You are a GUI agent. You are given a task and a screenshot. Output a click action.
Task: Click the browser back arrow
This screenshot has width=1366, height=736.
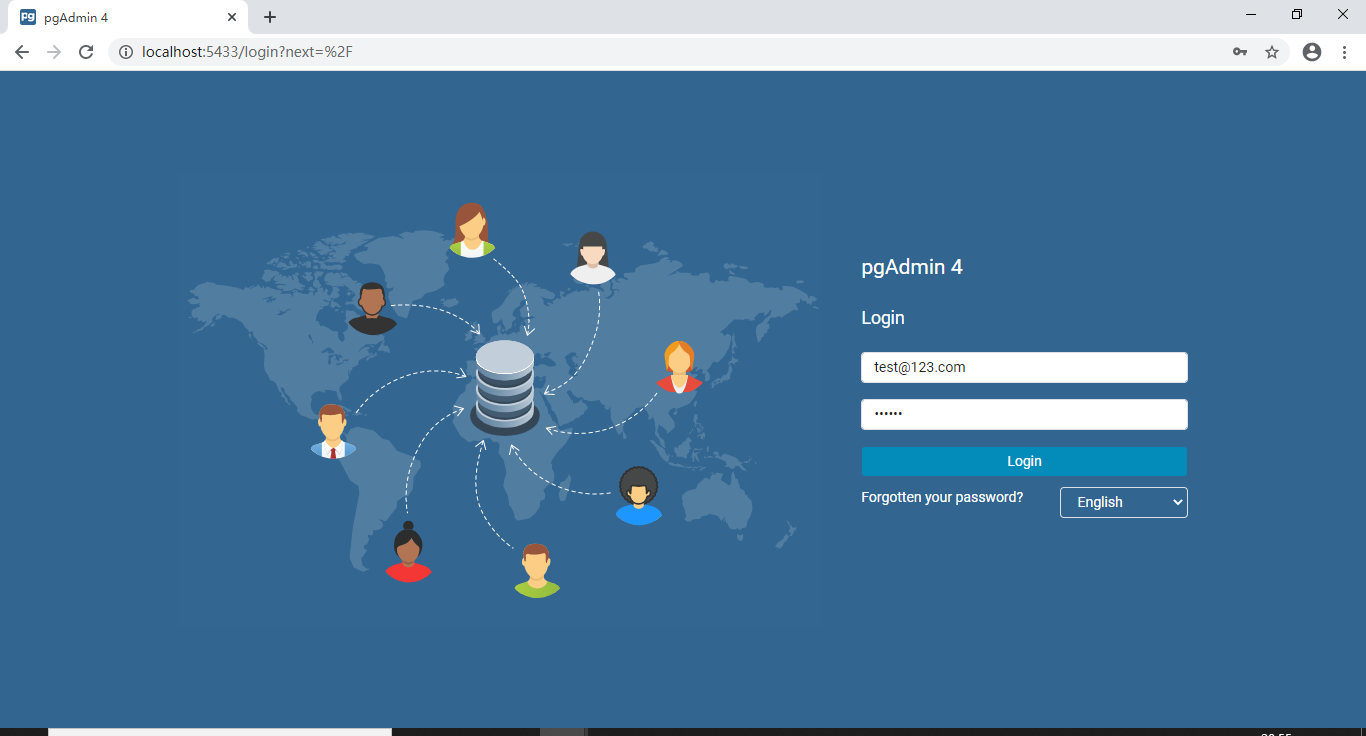[x=22, y=52]
